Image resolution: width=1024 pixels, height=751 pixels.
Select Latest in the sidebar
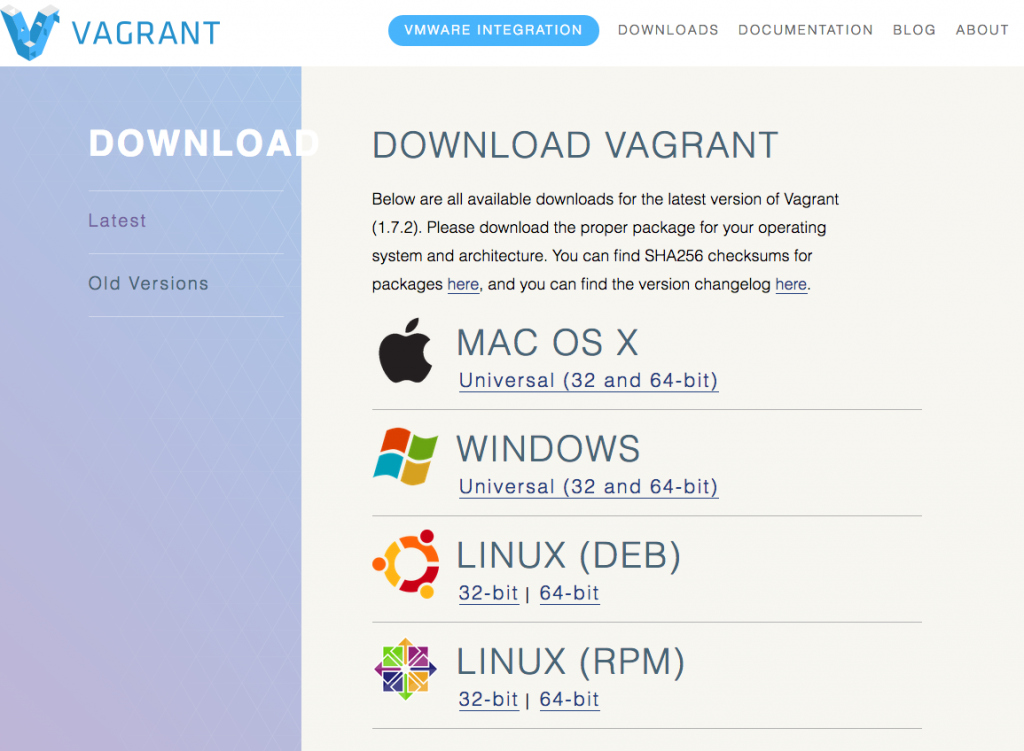pos(117,220)
